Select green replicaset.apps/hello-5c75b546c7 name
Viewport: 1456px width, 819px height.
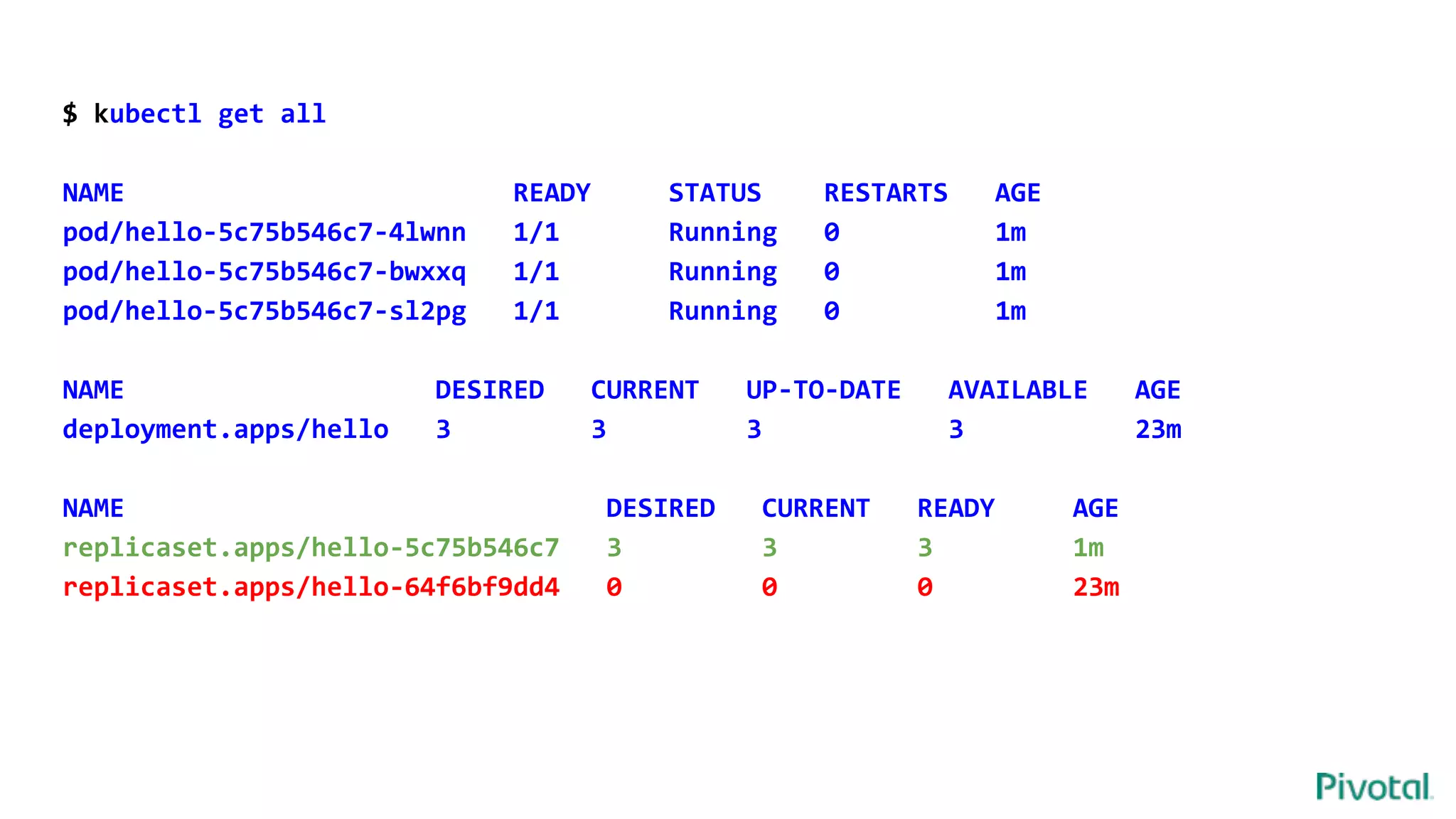pos(311,547)
